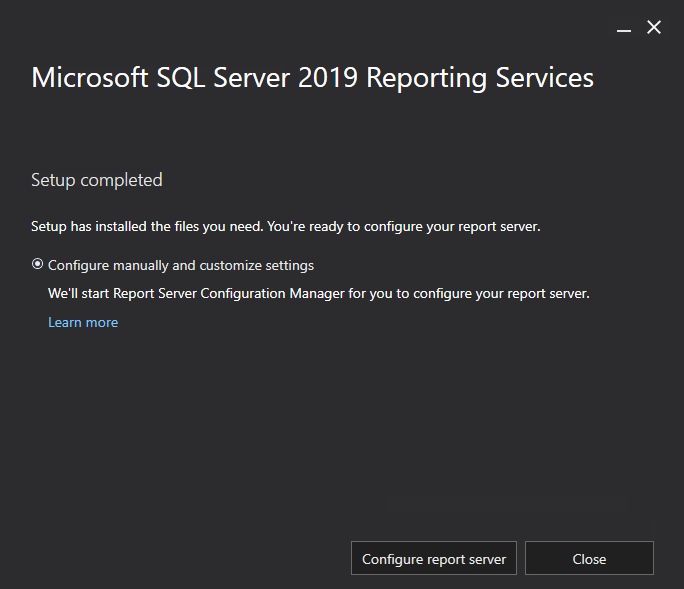Toggle the manual configuration radio option
The width and height of the screenshot is (684, 589).
38,265
